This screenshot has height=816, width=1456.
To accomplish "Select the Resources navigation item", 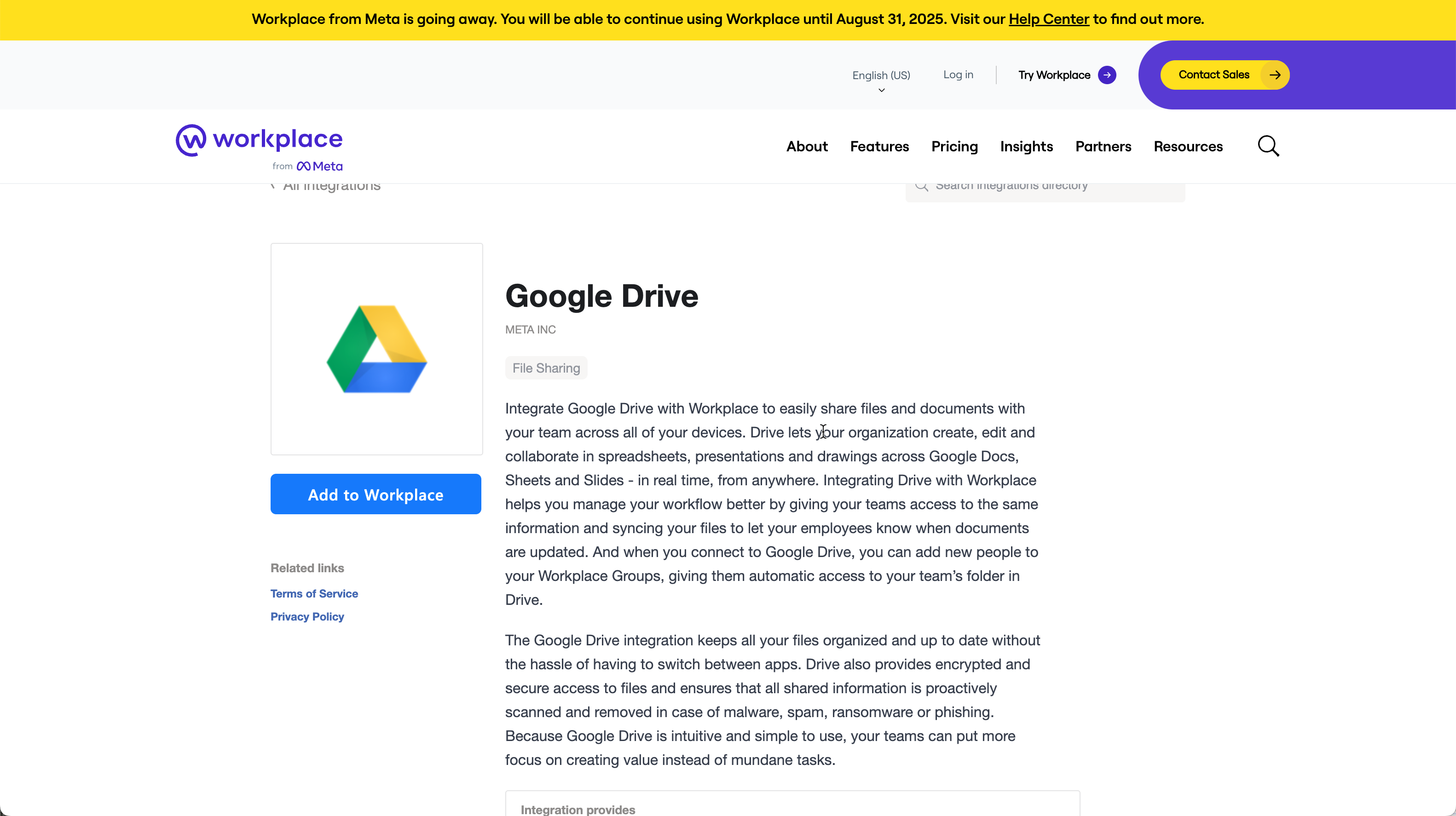I will (x=1188, y=146).
